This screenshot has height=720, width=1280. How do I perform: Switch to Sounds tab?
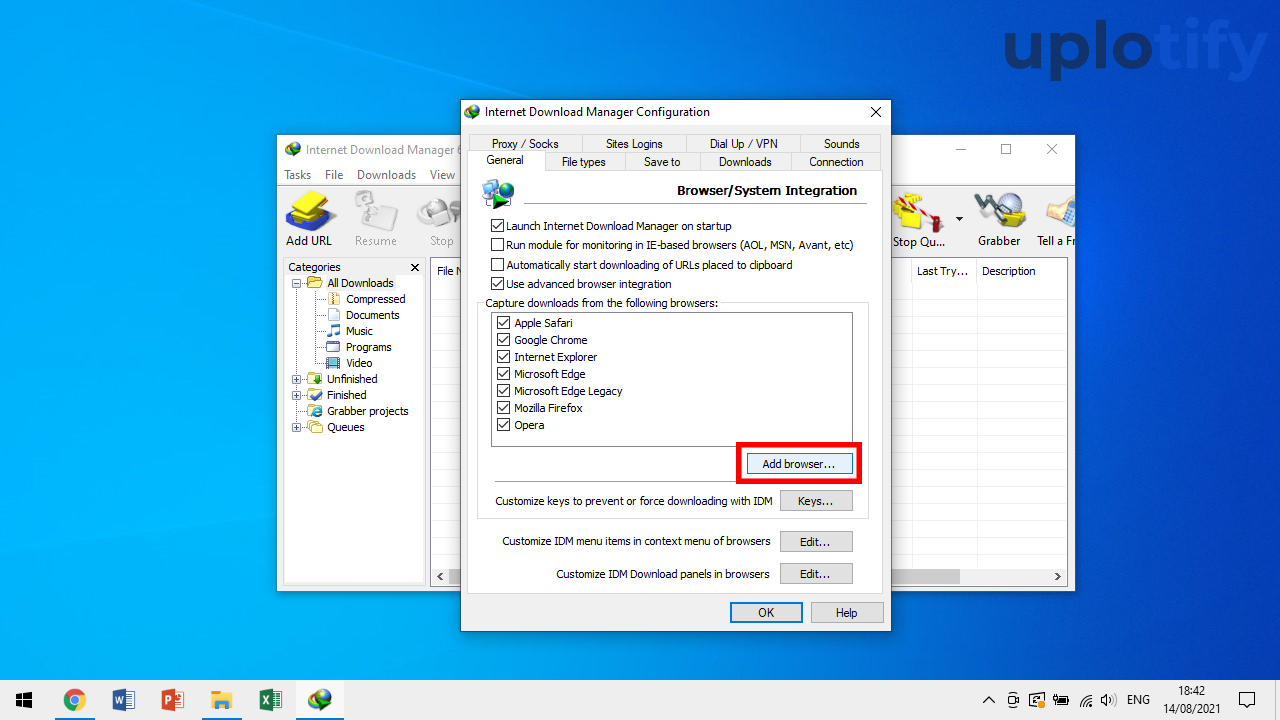841,144
